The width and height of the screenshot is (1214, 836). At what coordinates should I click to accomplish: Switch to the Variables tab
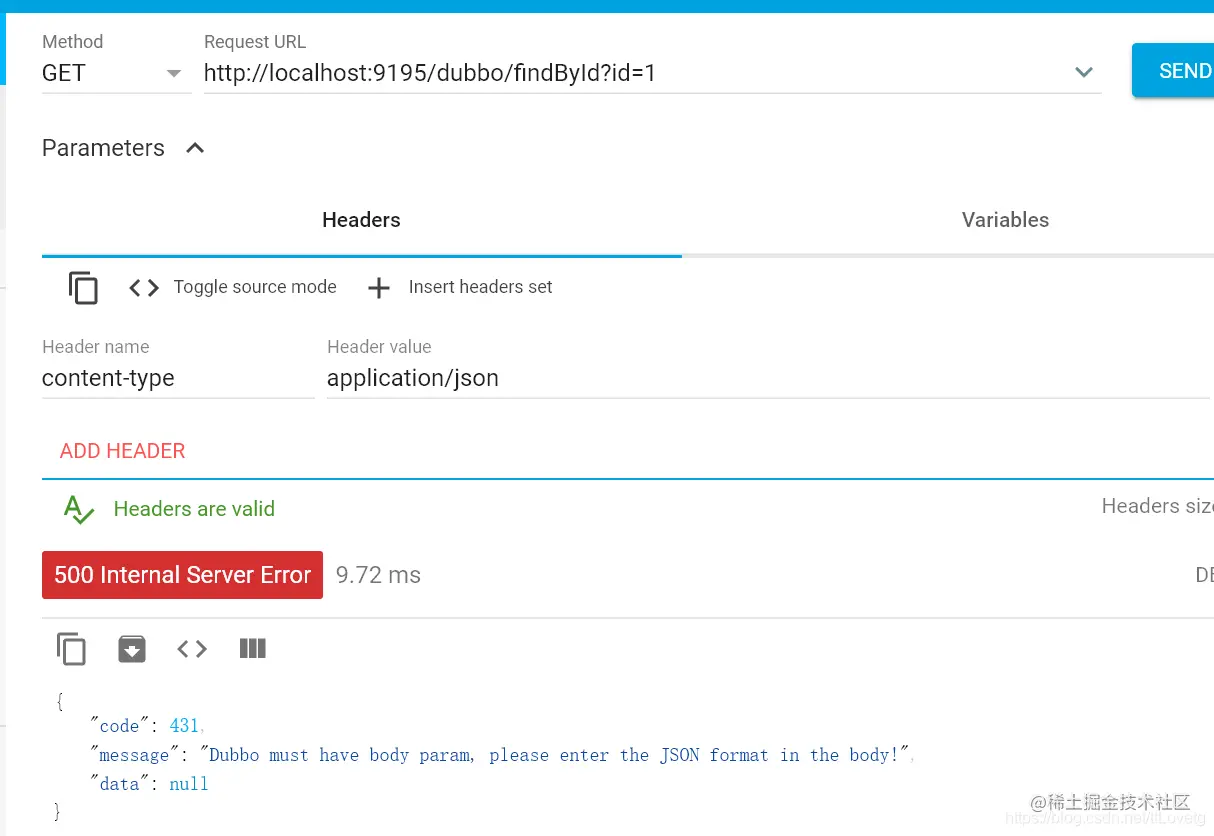coord(1005,220)
